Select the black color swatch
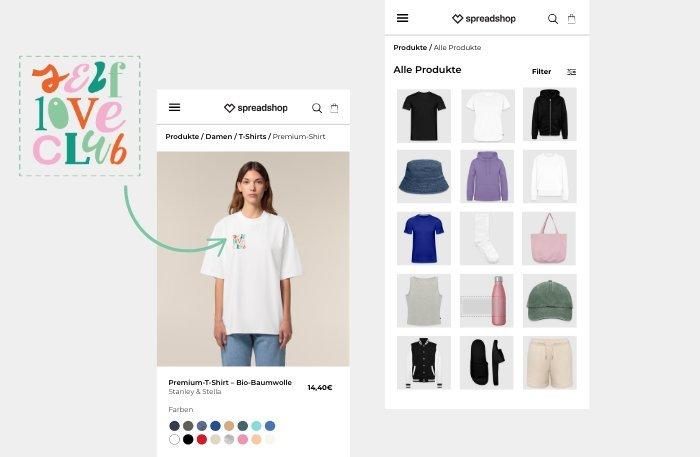This screenshot has width=700, height=457. (x=188, y=440)
